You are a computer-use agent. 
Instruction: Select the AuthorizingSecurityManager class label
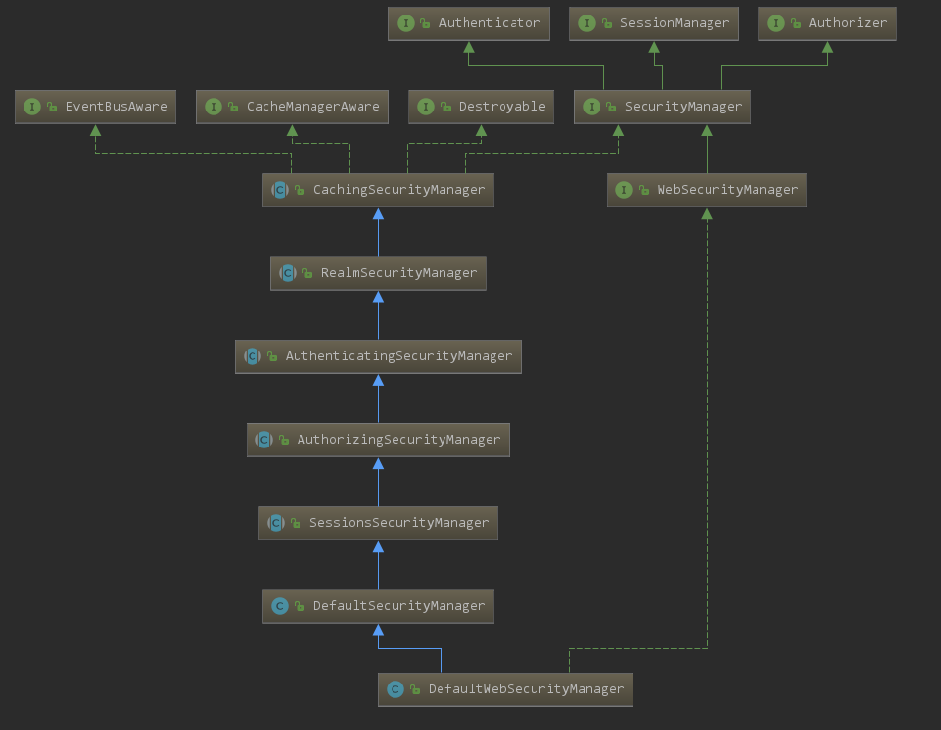[398, 439]
